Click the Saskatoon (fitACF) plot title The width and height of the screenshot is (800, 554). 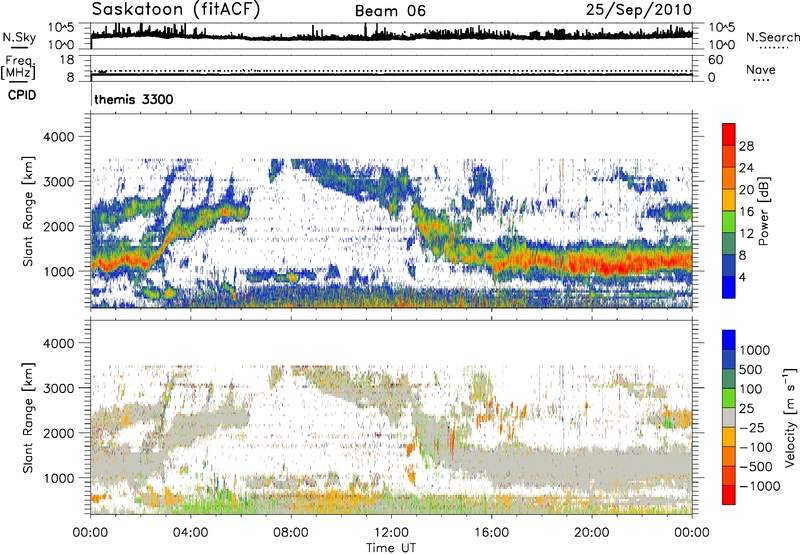pyautogui.click(x=176, y=9)
